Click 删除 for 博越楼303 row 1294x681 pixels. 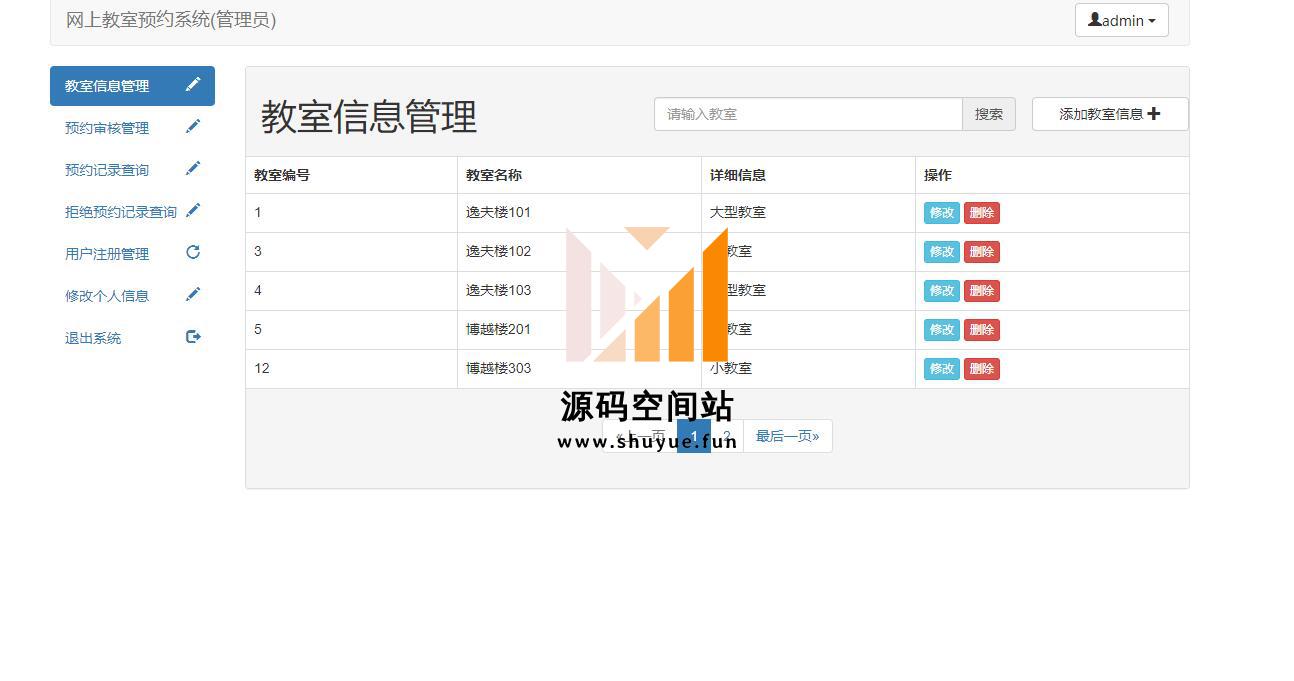tap(981, 369)
